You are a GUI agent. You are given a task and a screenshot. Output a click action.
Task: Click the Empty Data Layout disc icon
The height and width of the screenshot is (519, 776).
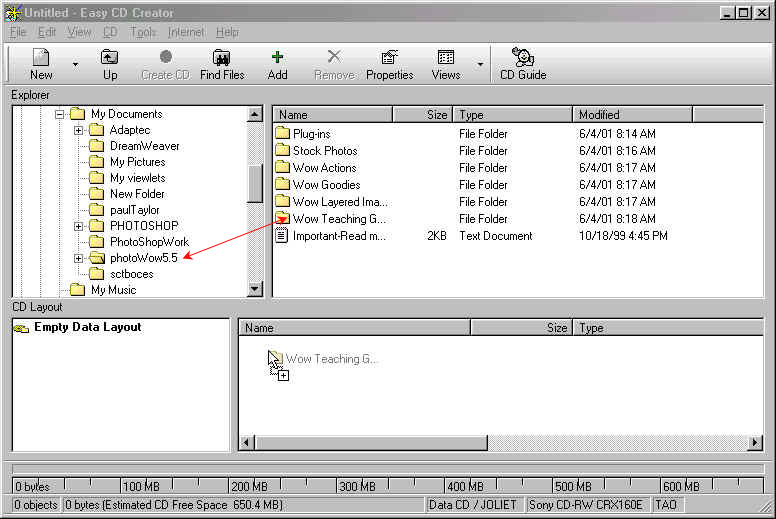tap(21, 328)
